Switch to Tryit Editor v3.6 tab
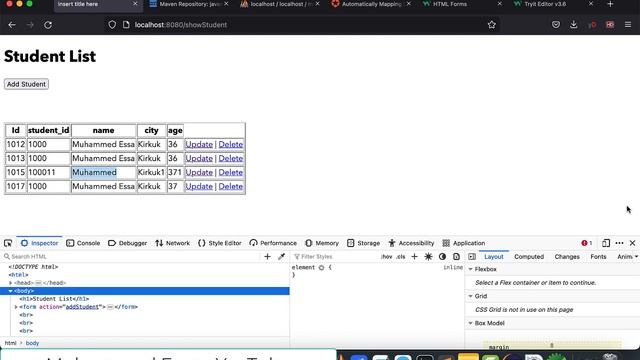Viewport: 640px width, 360px height. pos(553,4)
